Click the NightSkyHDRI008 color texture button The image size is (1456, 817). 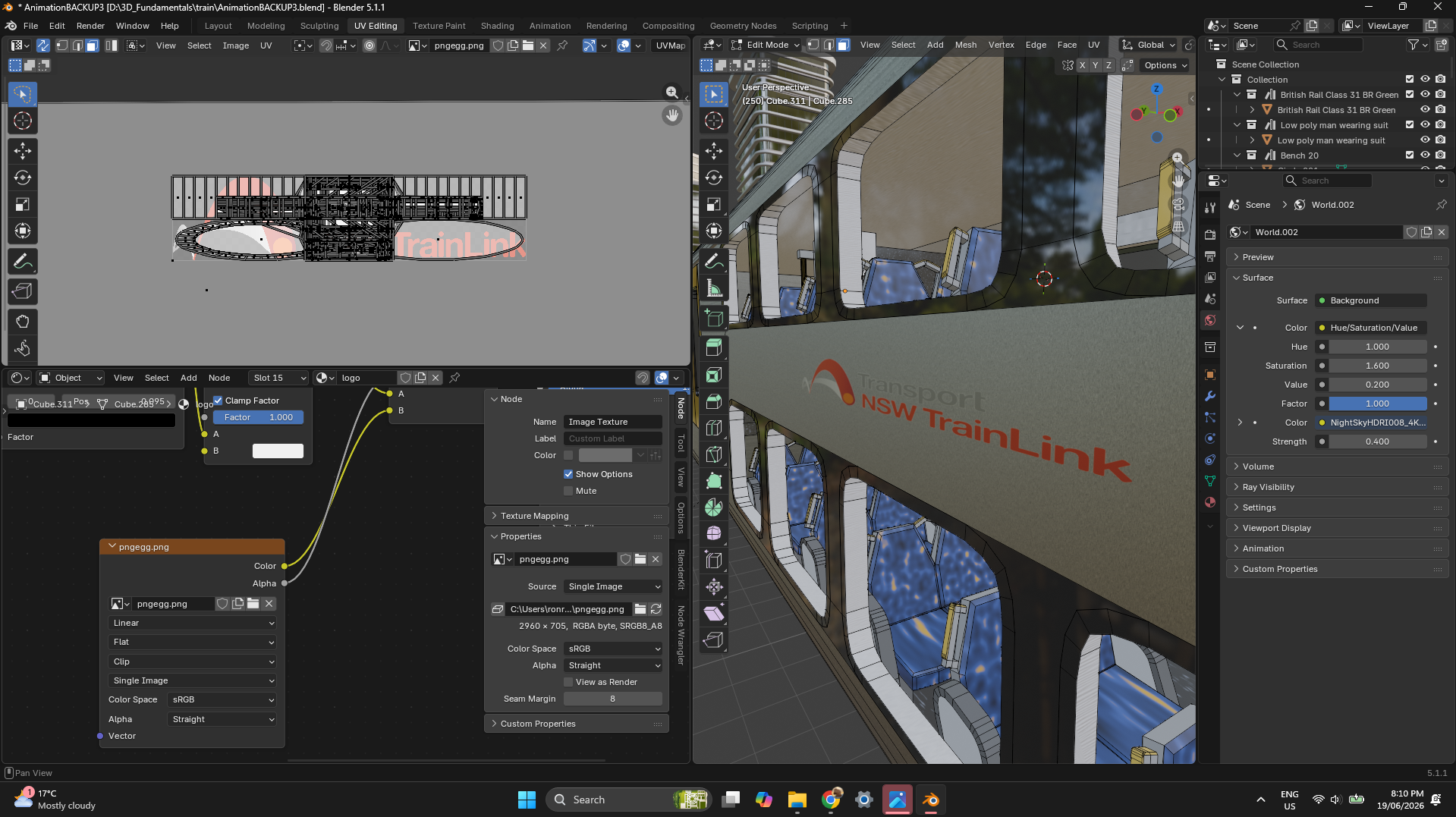pyautogui.click(x=1371, y=423)
